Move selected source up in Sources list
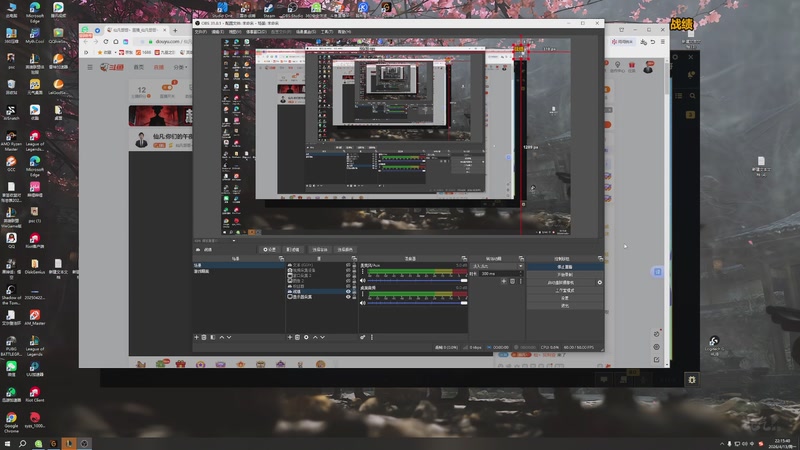The image size is (800, 450). coord(315,337)
